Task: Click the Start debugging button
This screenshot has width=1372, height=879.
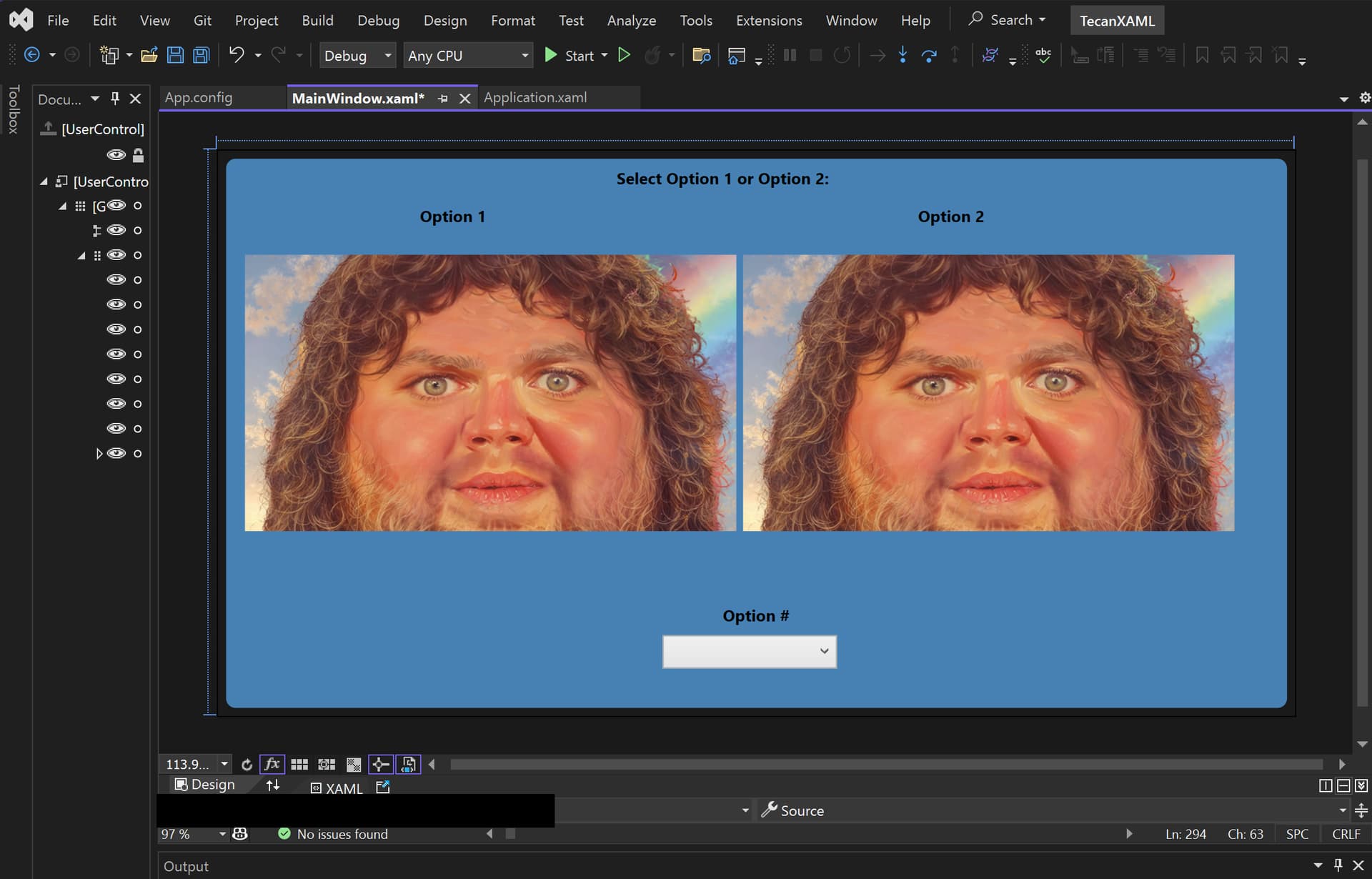Action: tap(570, 56)
